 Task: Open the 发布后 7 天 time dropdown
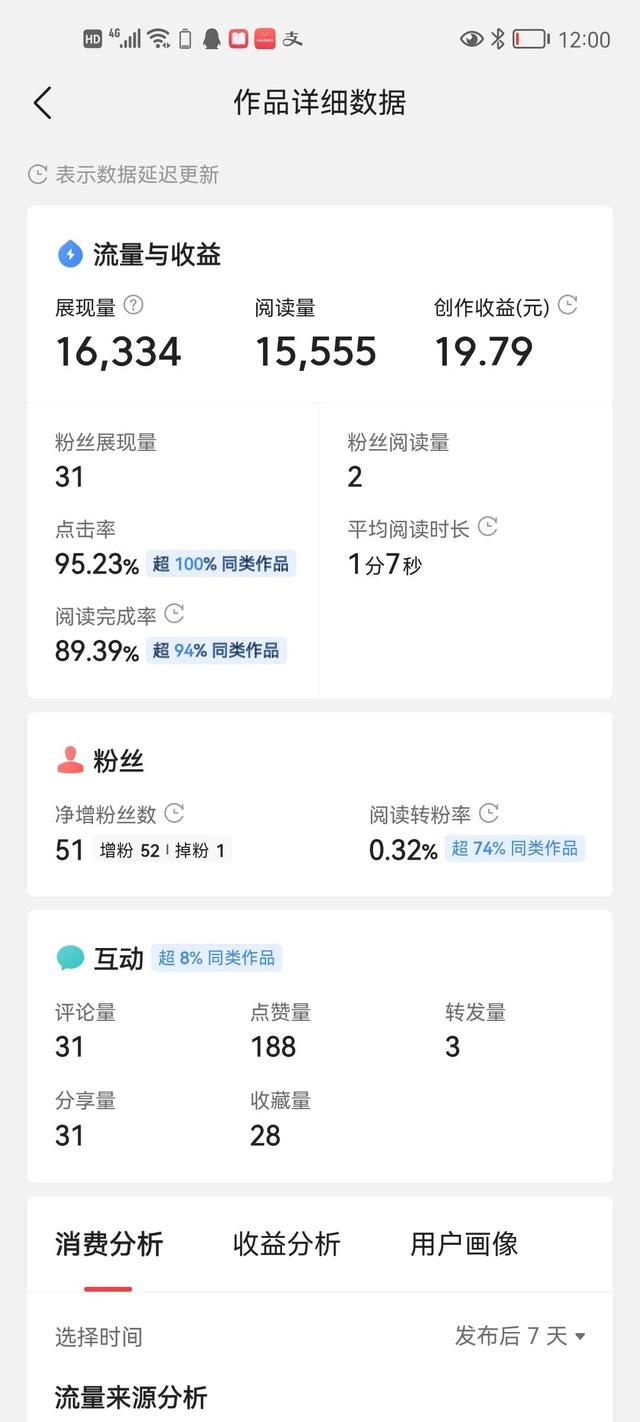click(520, 1336)
